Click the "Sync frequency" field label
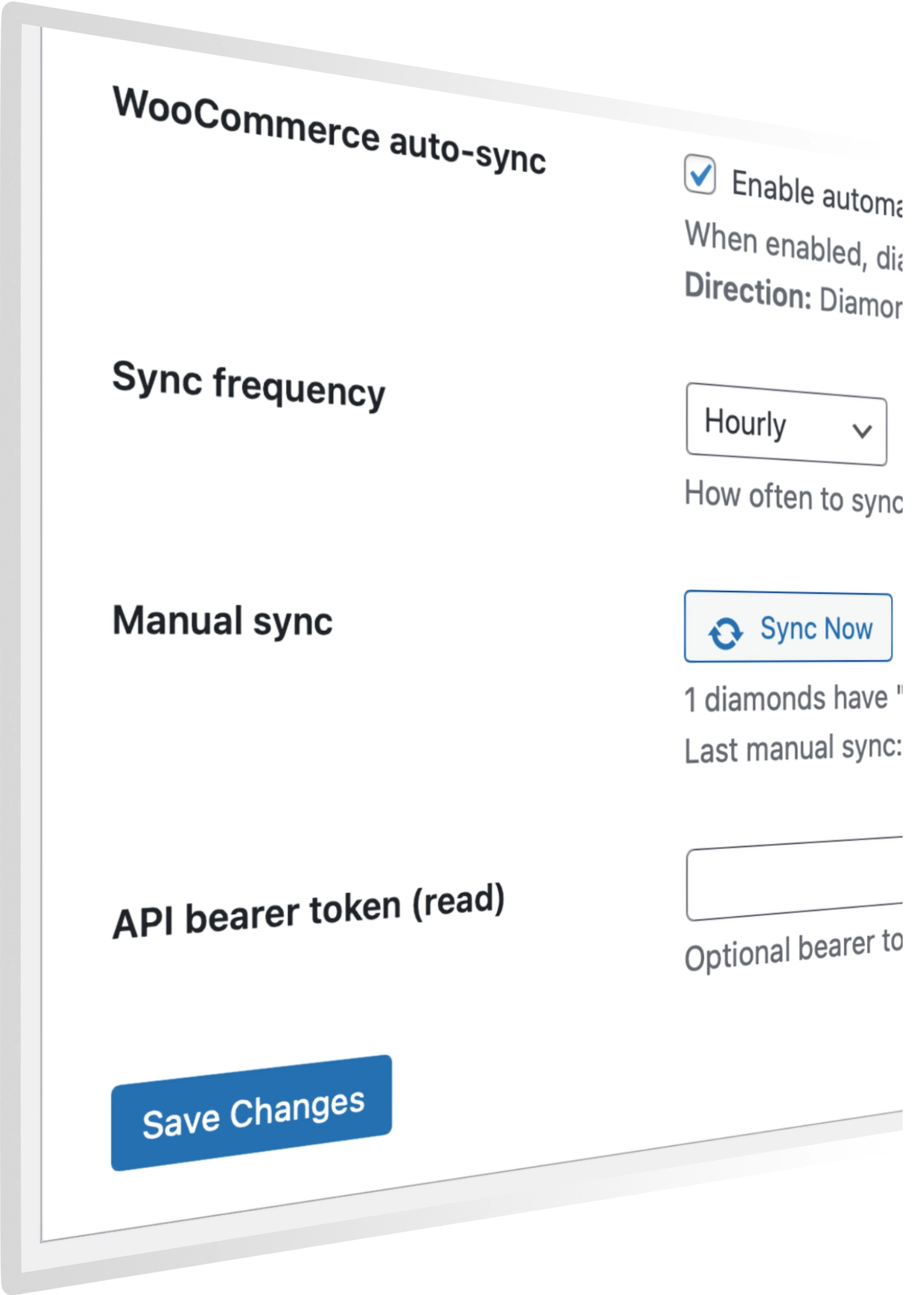 pyautogui.click(x=248, y=384)
